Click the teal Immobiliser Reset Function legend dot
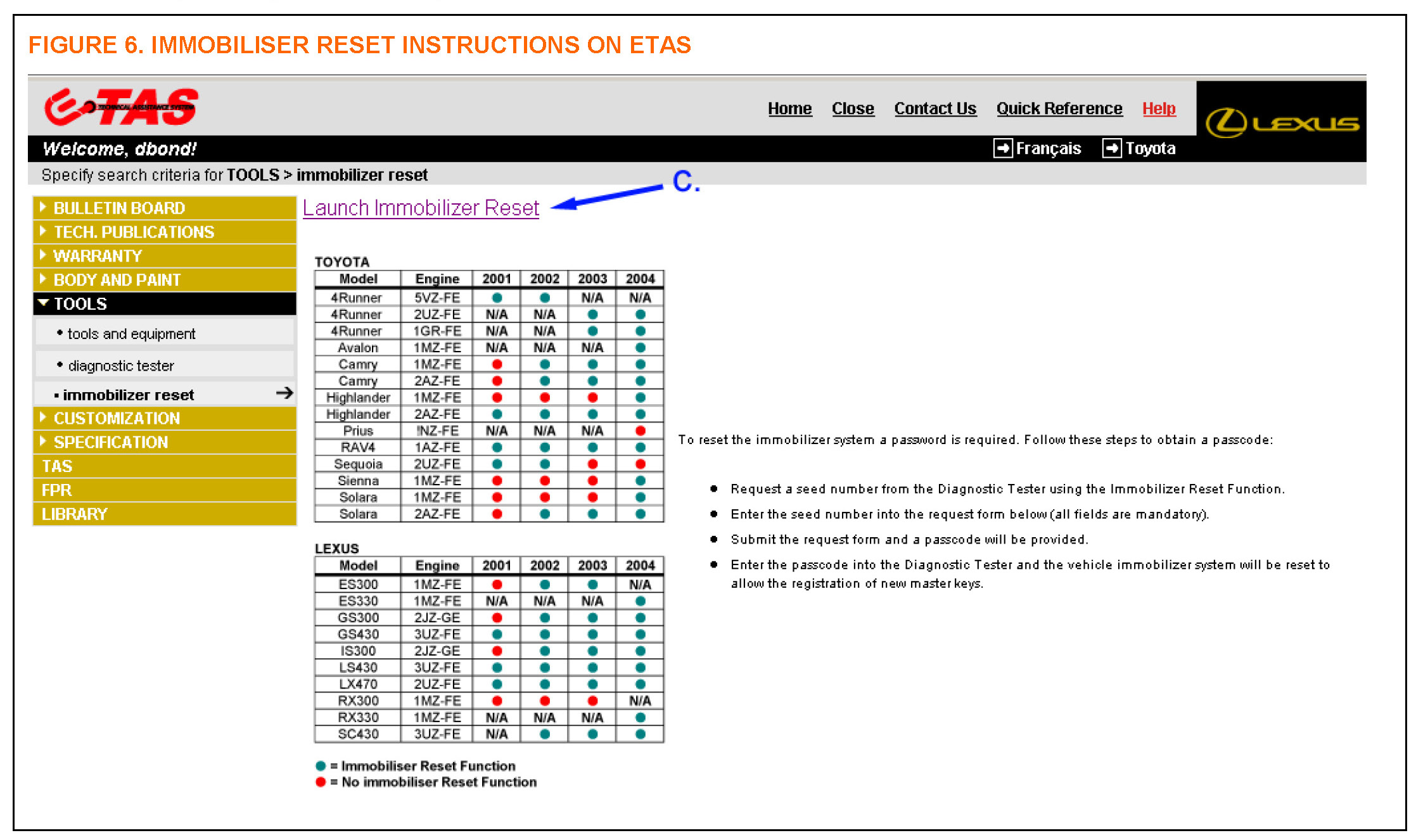This screenshot has width=1416, height=840. (x=321, y=766)
